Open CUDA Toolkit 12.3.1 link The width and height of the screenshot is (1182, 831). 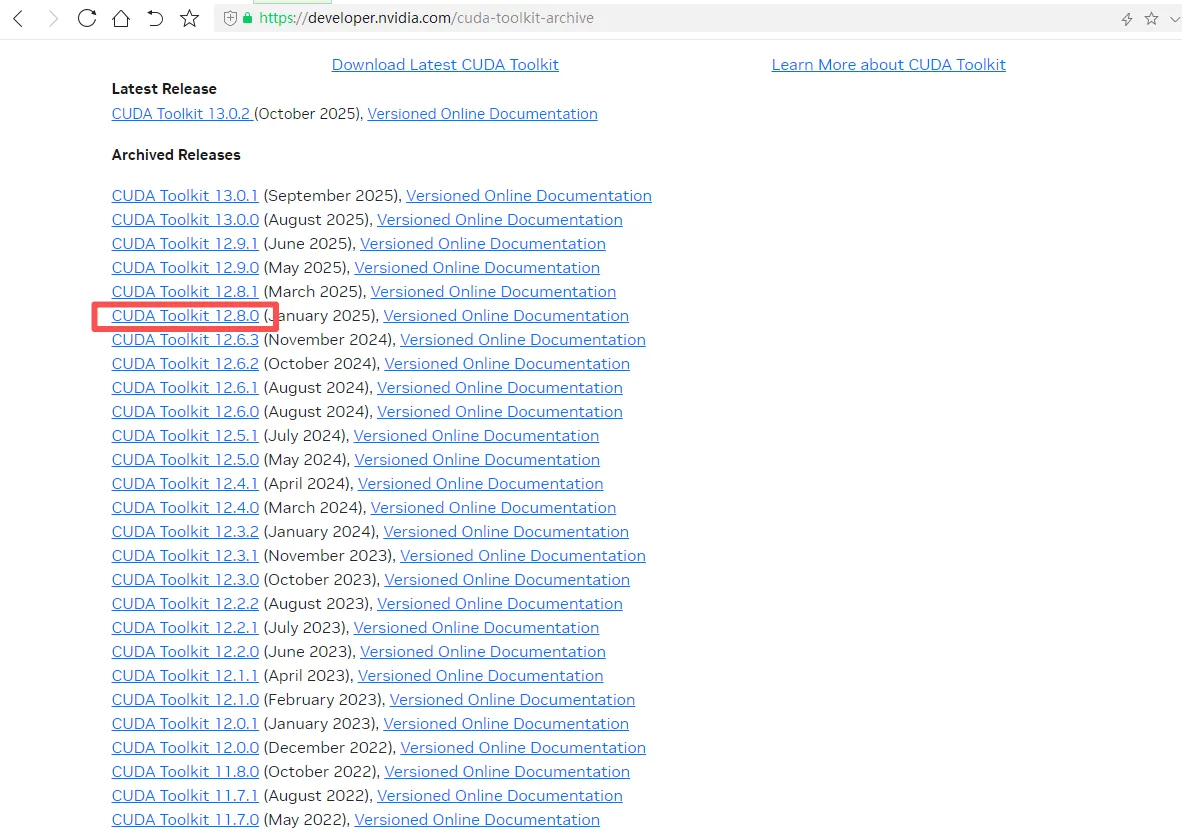[185, 557]
